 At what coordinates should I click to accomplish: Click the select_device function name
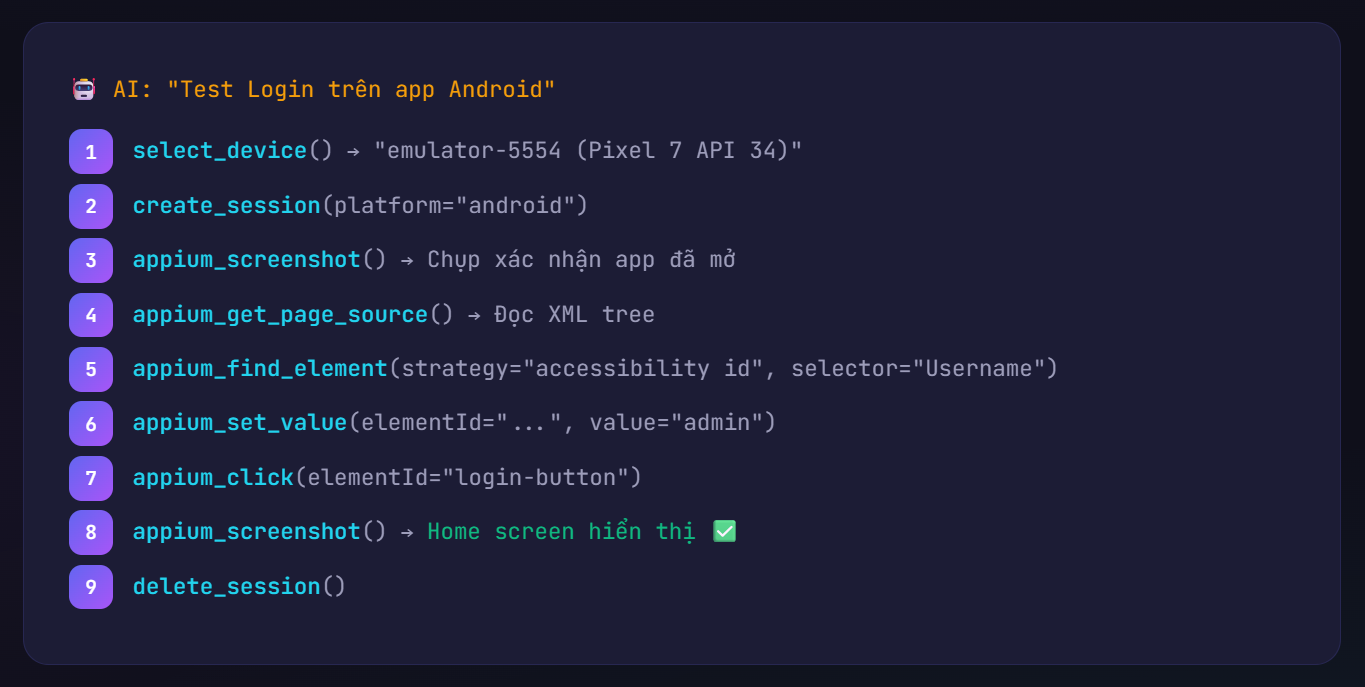(220, 151)
